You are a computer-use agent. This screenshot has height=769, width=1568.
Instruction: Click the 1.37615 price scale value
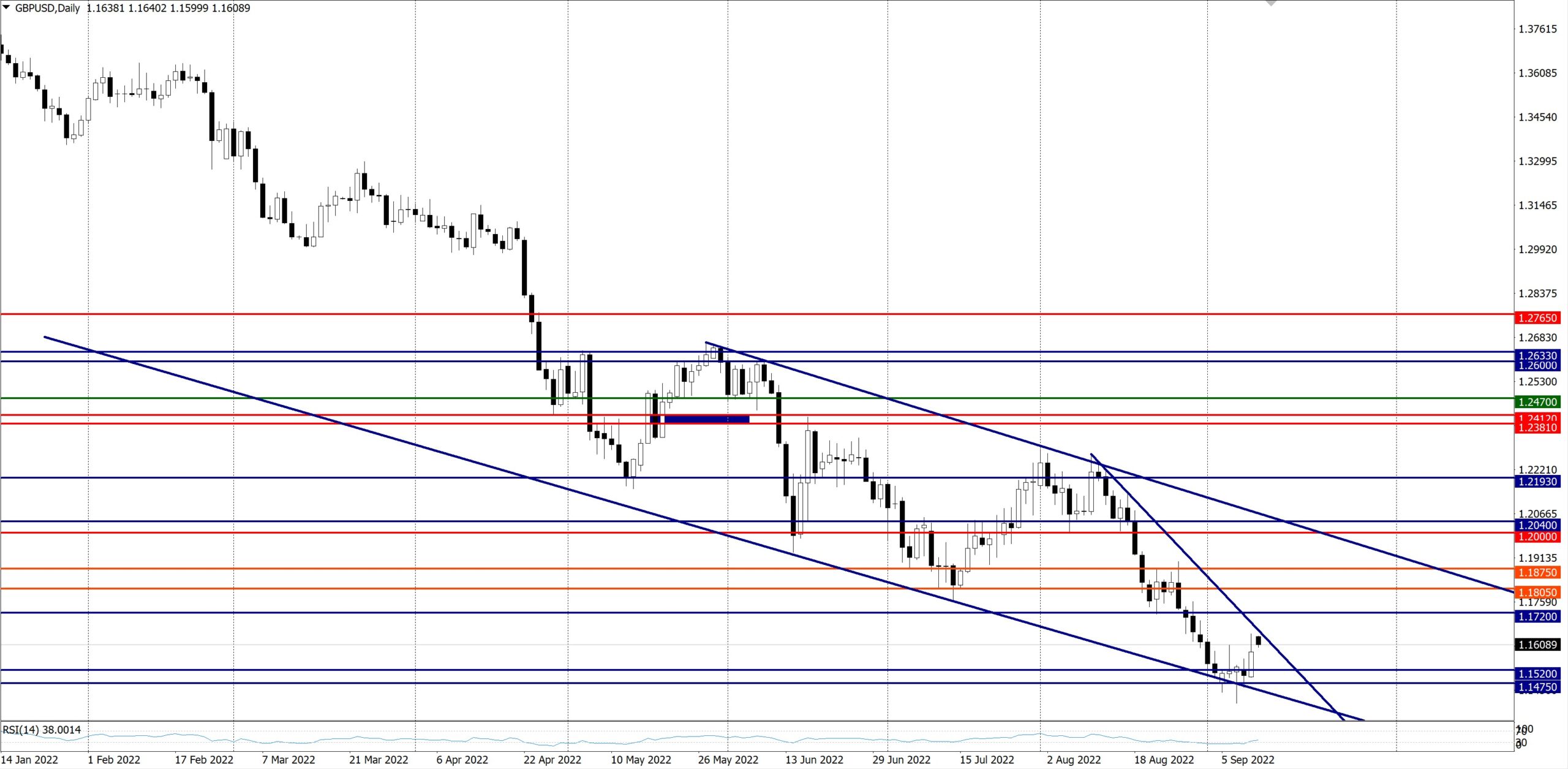pyautogui.click(x=1537, y=29)
